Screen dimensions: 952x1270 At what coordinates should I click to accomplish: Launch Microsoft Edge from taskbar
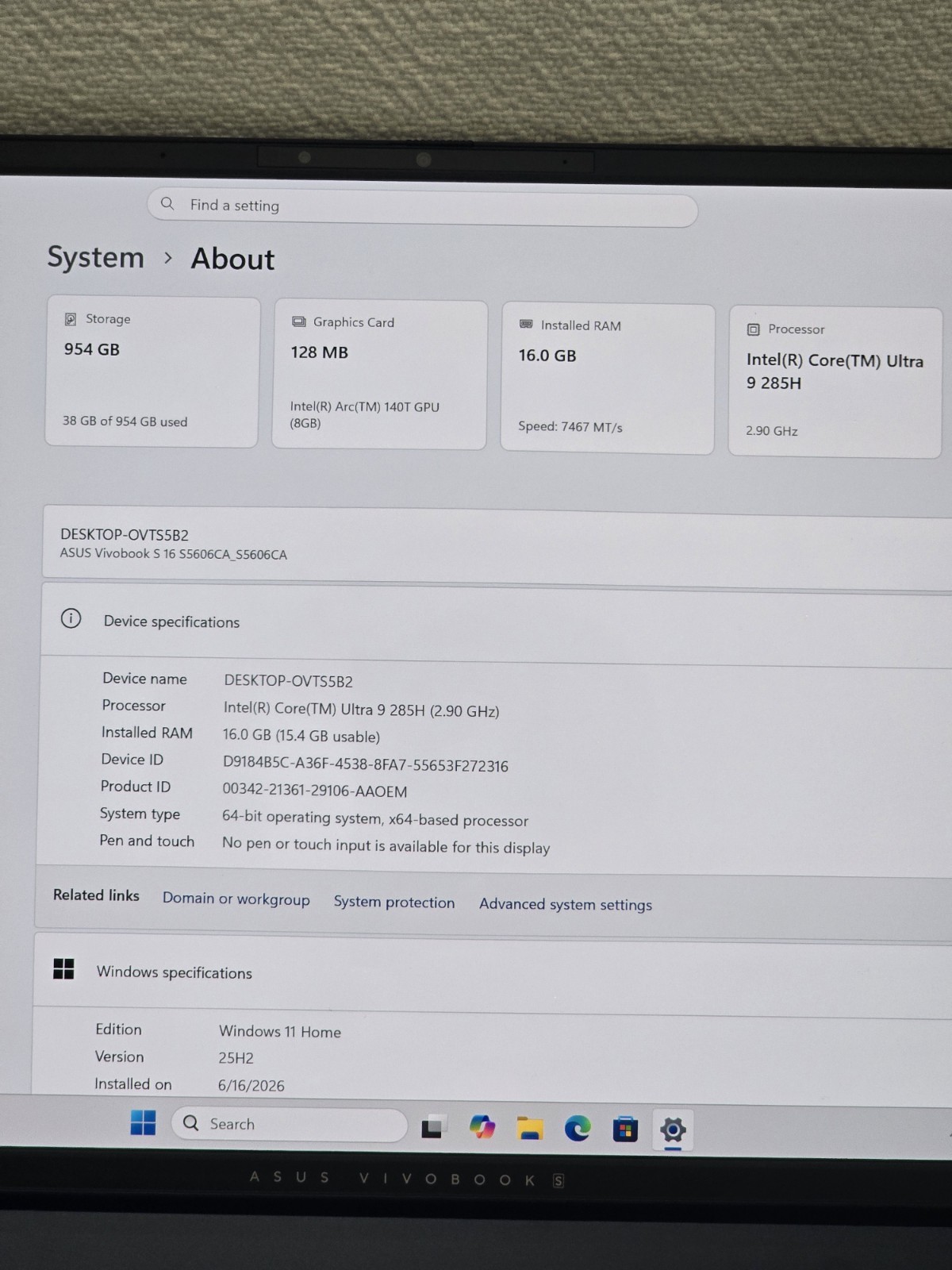pyautogui.click(x=578, y=1129)
